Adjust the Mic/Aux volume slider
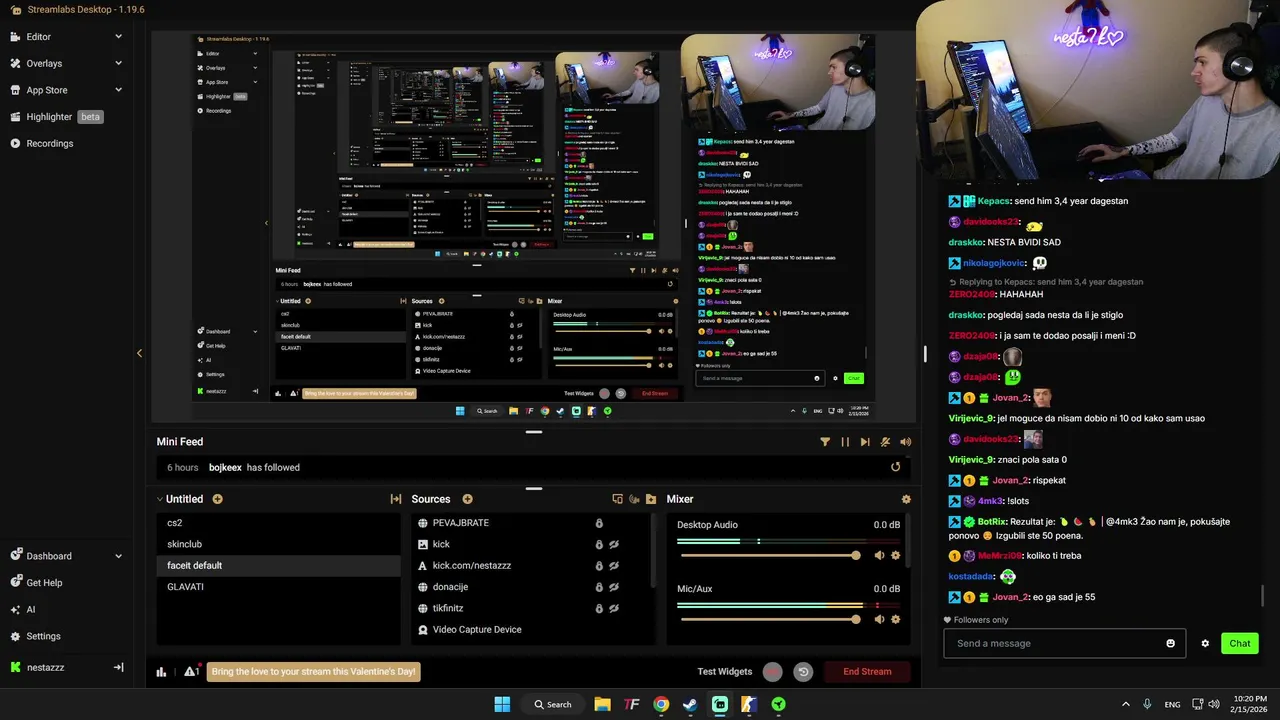1280x720 pixels. (768, 619)
